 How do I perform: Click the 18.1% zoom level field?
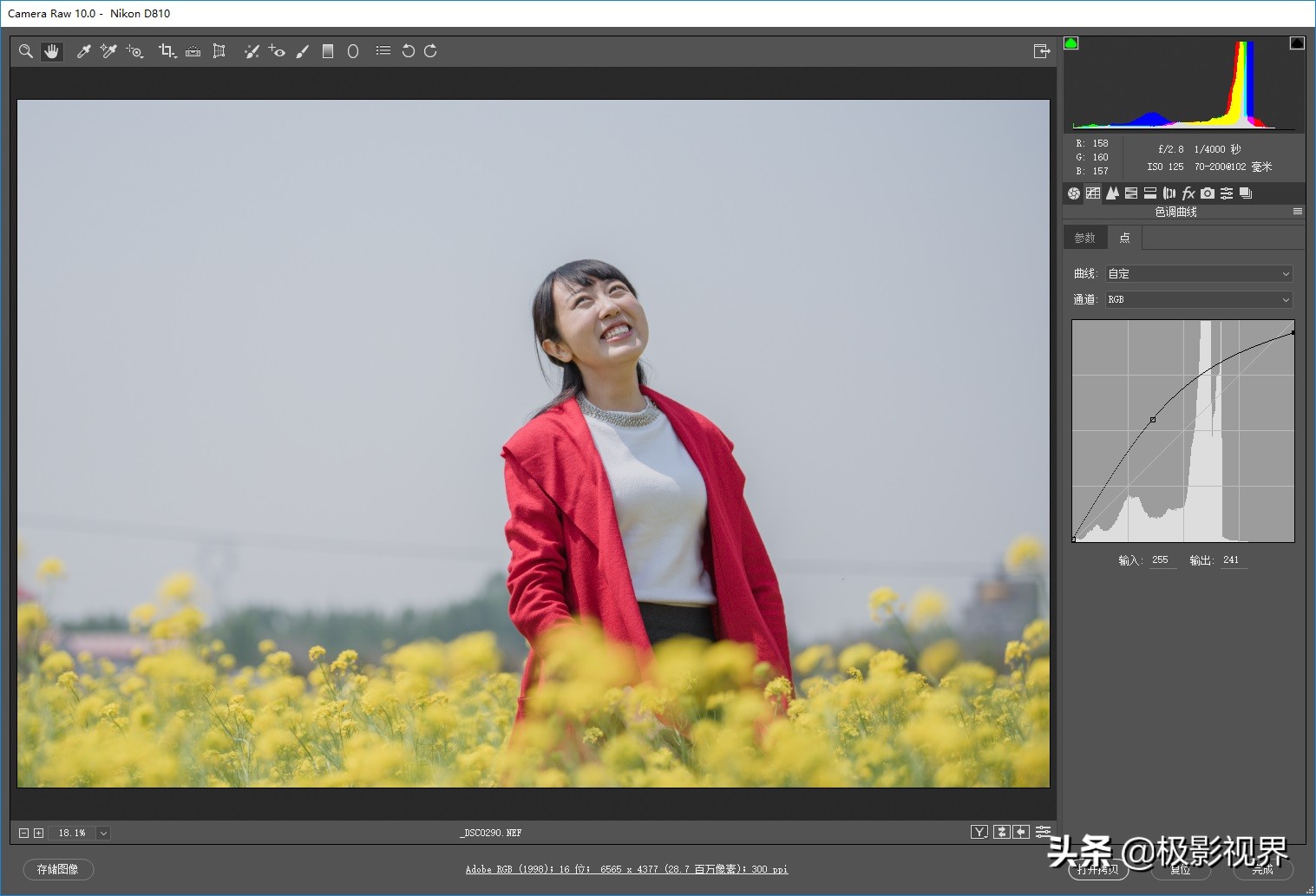pos(72,834)
